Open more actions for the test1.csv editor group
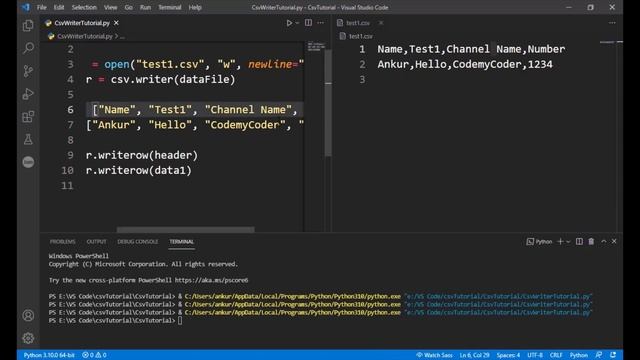 tap(612, 23)
